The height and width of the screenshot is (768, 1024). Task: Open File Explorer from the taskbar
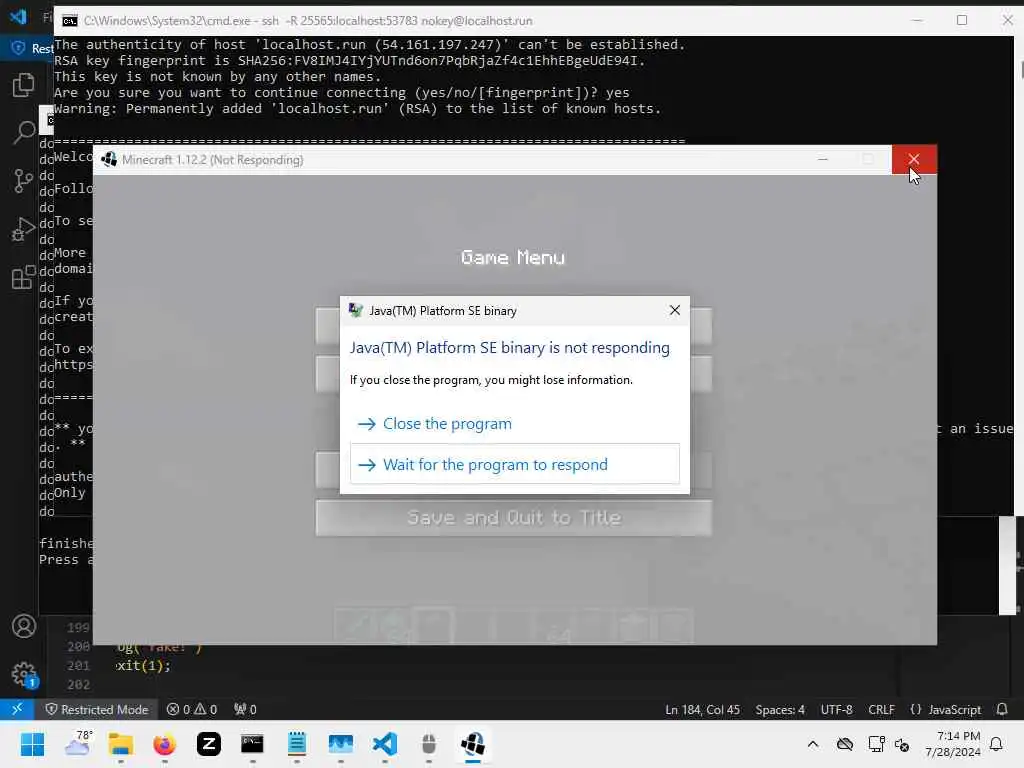pos(121,744)
